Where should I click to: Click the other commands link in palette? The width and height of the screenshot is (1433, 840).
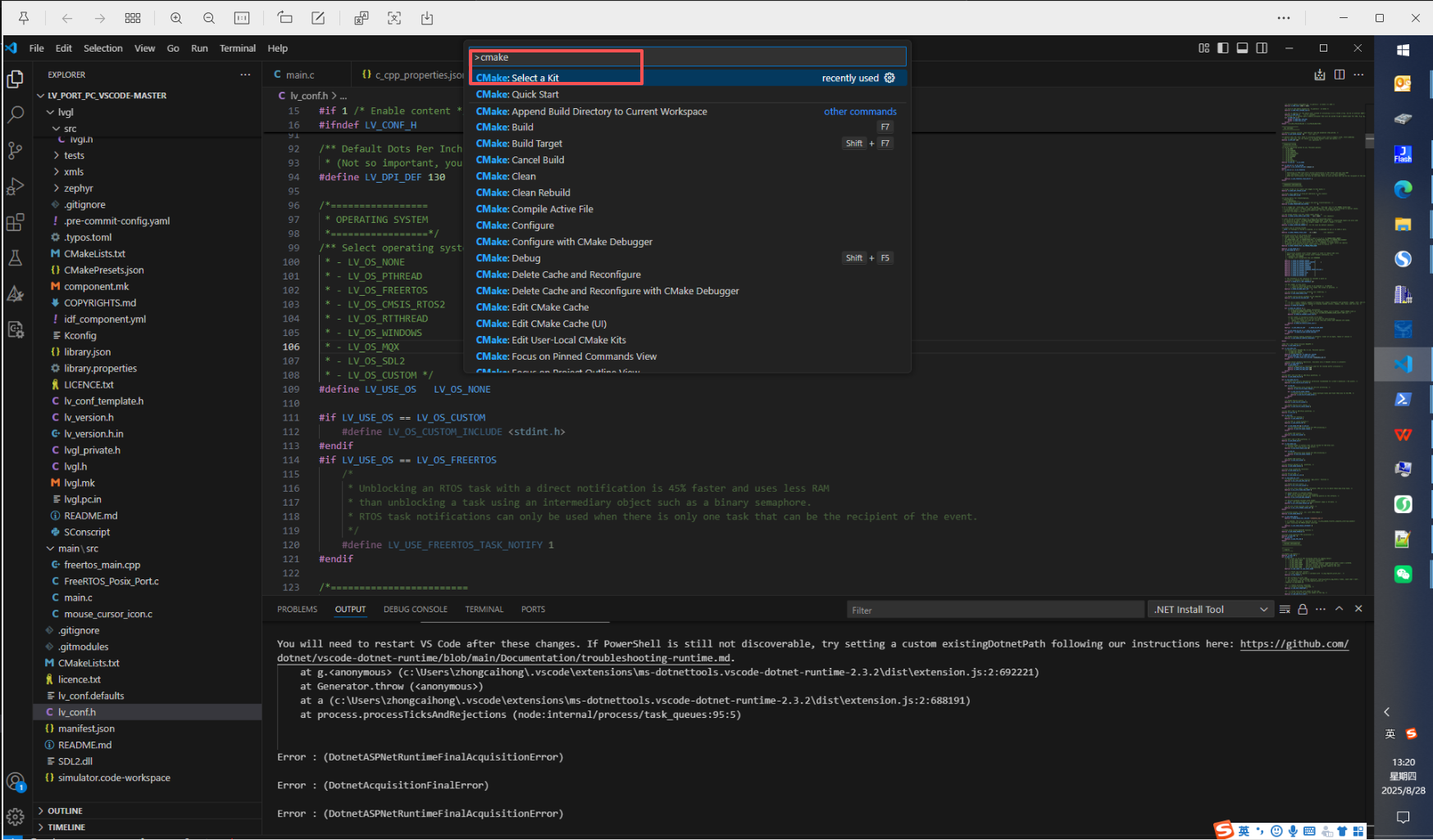click(860, 111)
